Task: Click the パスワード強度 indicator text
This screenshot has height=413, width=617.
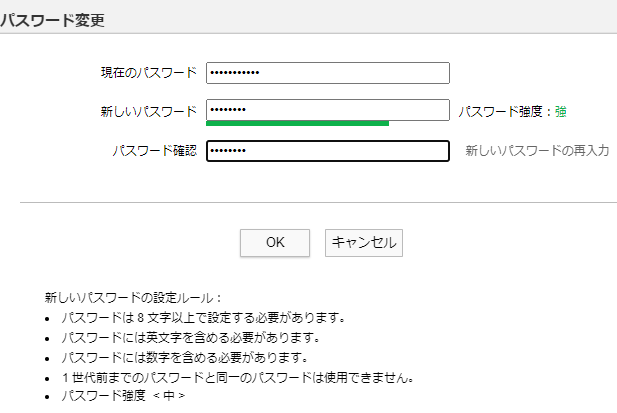Action: (513, 112)
